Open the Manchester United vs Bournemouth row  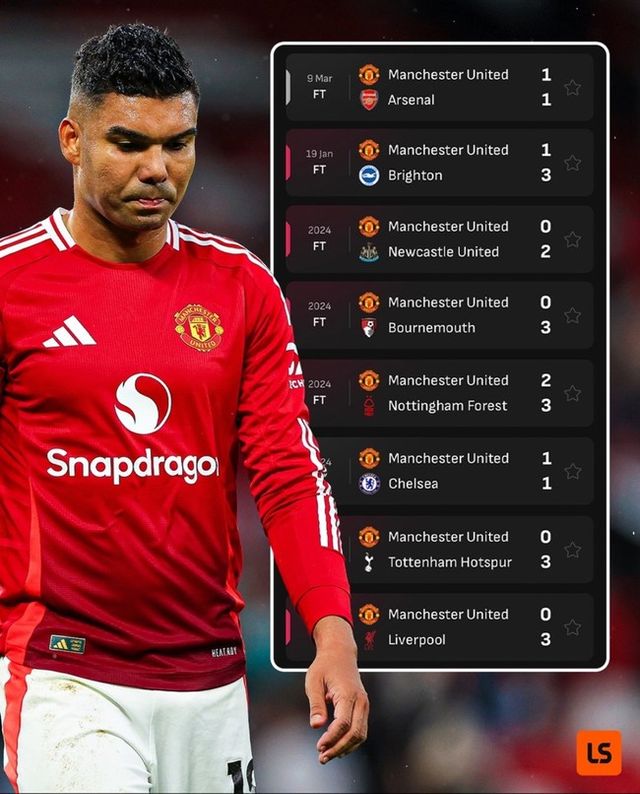tap(439, 315)
